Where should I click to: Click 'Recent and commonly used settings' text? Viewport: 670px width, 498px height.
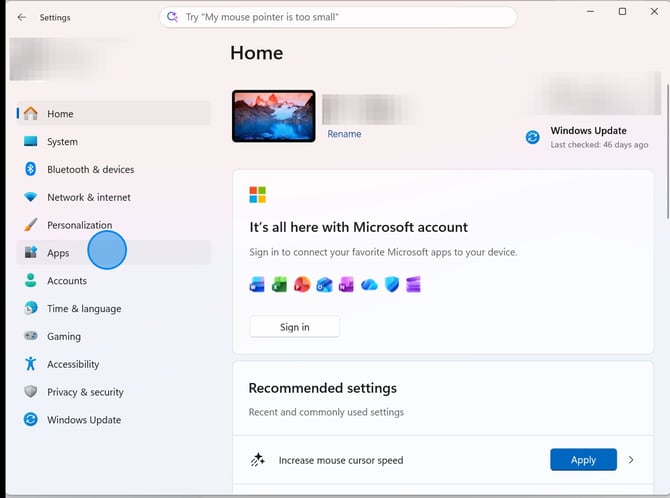click(x=326, y=412)
